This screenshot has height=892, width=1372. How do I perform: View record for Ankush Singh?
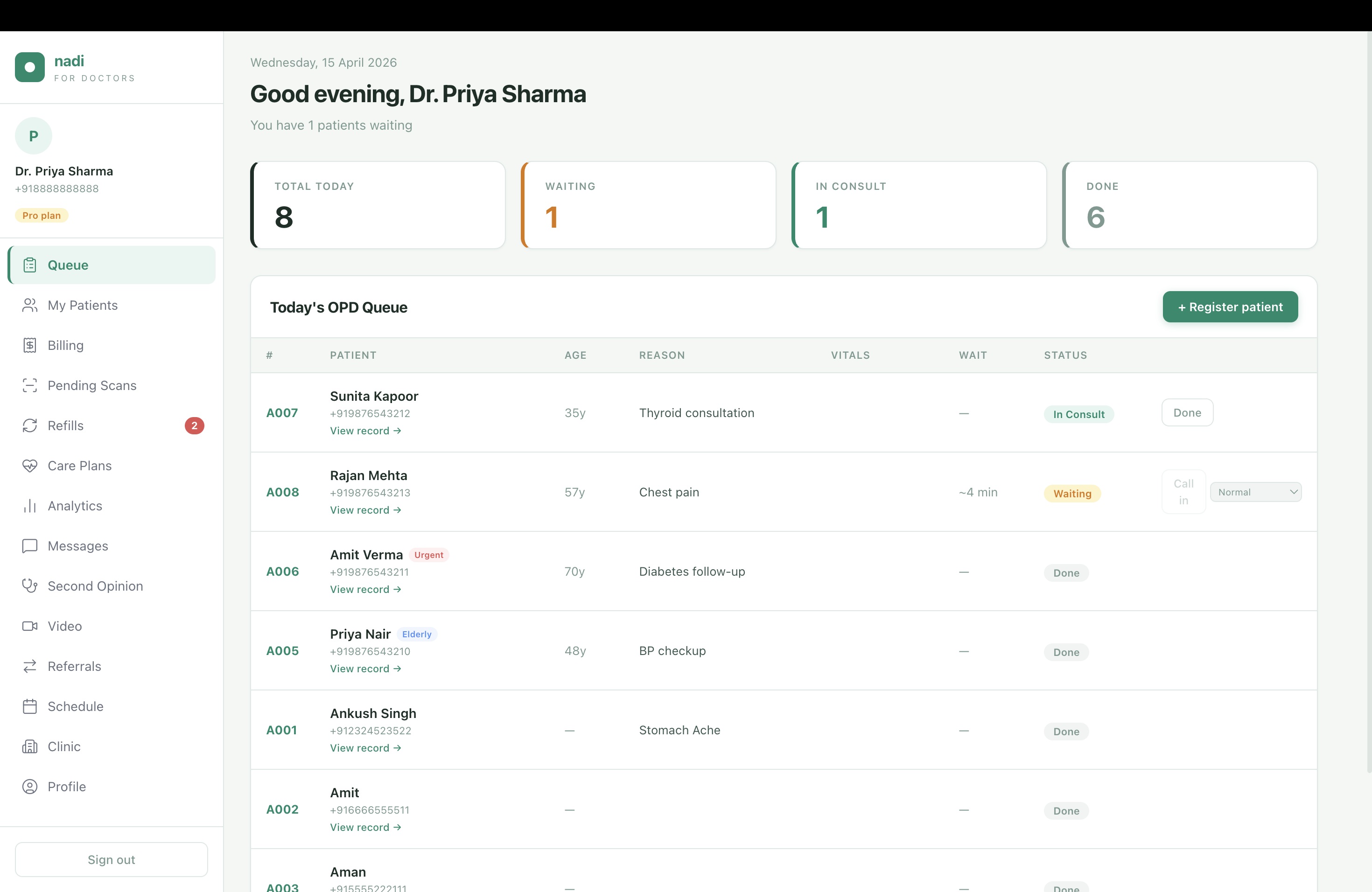pyautogui.click(x=365, y=748)
